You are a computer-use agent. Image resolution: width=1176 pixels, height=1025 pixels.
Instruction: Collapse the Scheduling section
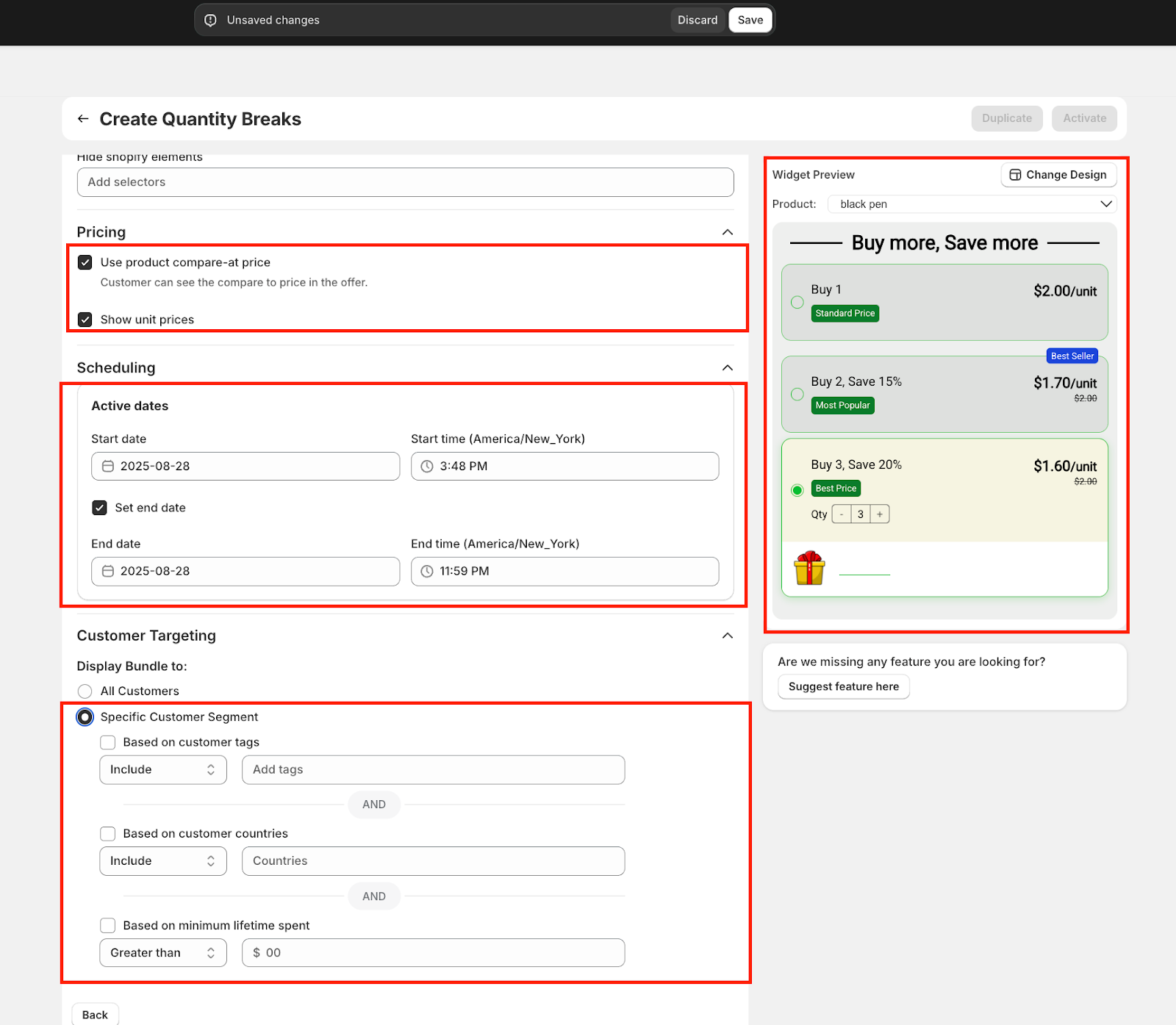[x=727, y=368]
